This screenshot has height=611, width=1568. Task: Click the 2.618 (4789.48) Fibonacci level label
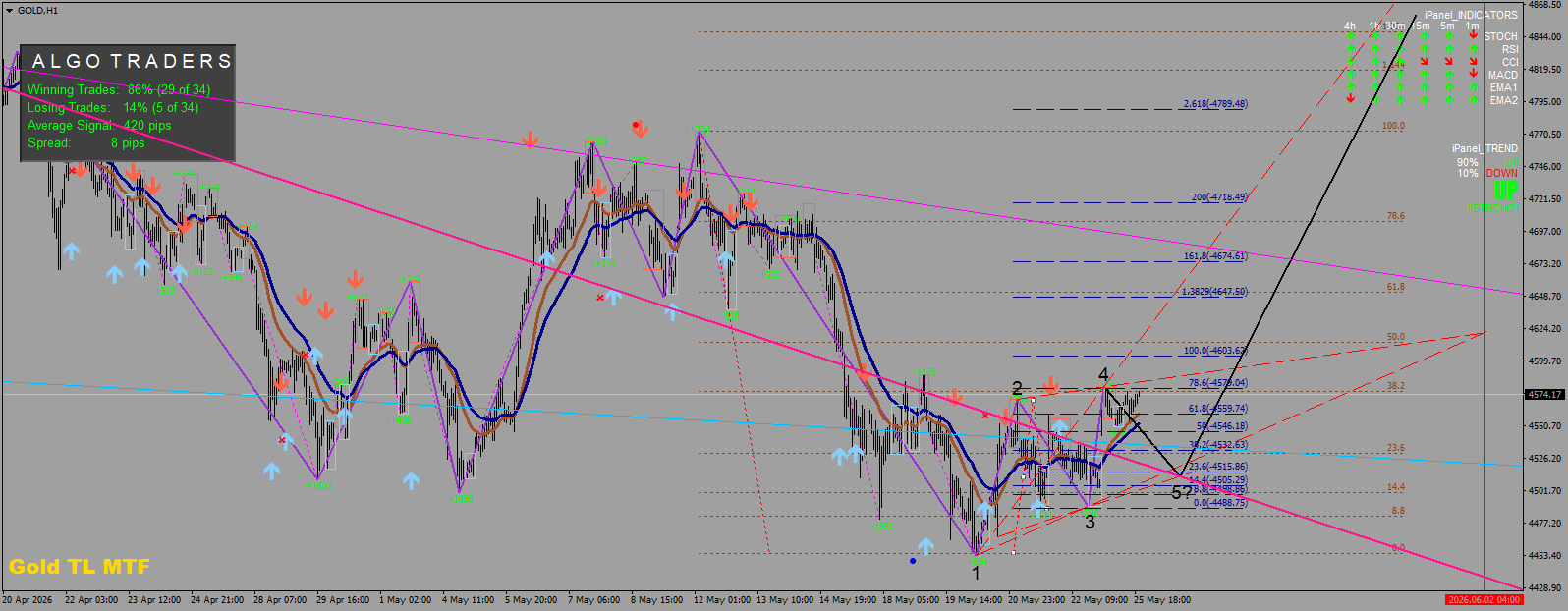click(x=1215, y=103)
